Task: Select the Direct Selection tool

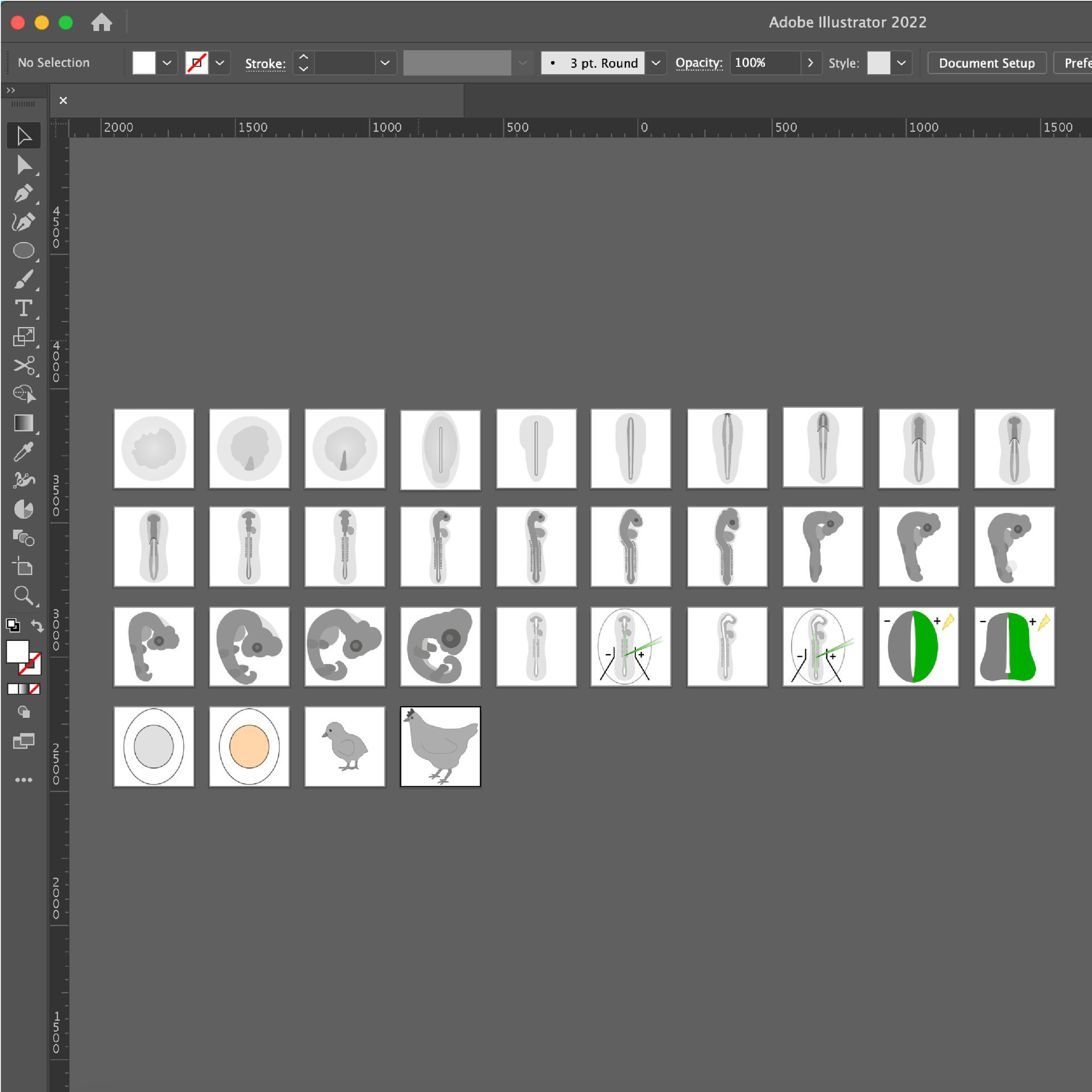Action: [23, 165]
